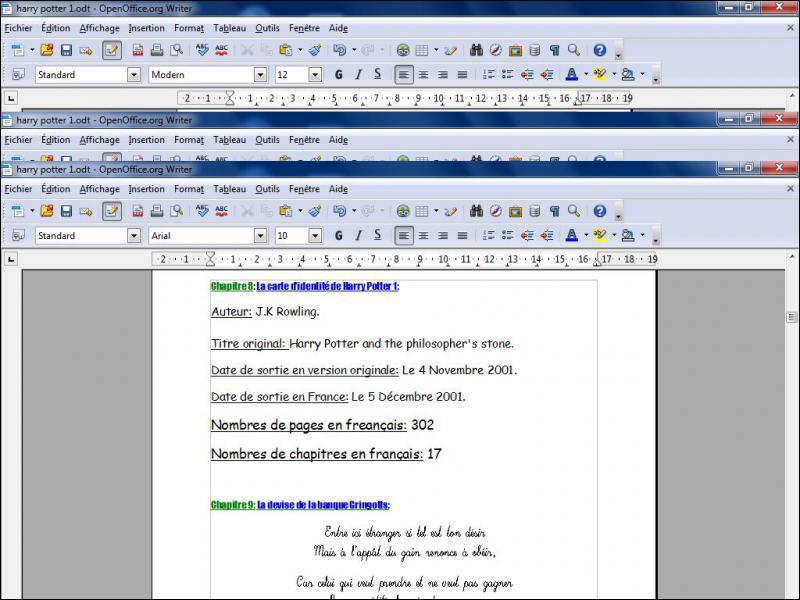This screenshot has height=600, width=800.
Task: Enable right alignment in the front window
Action: click(x=443, y=236)
